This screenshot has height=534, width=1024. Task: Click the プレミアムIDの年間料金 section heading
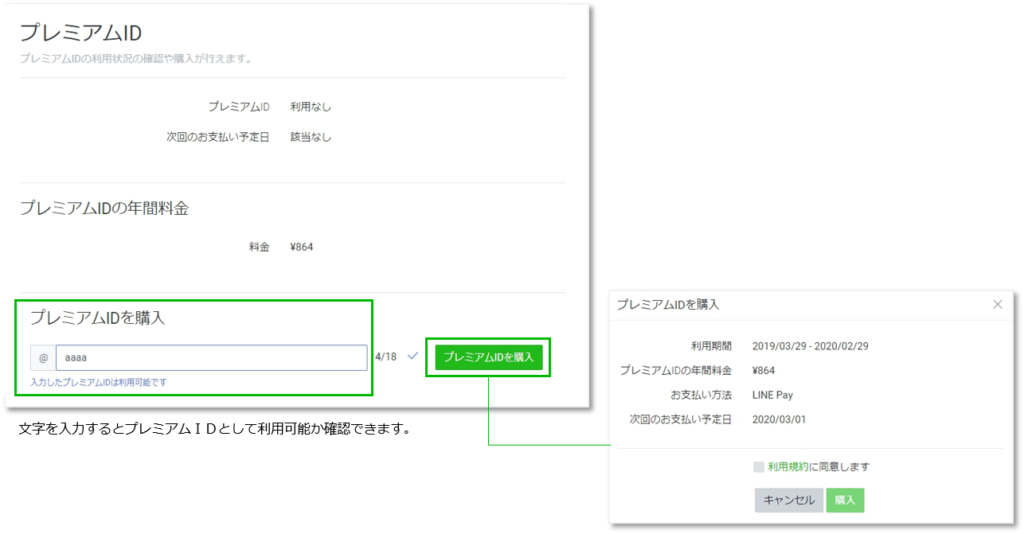[105, 208]
